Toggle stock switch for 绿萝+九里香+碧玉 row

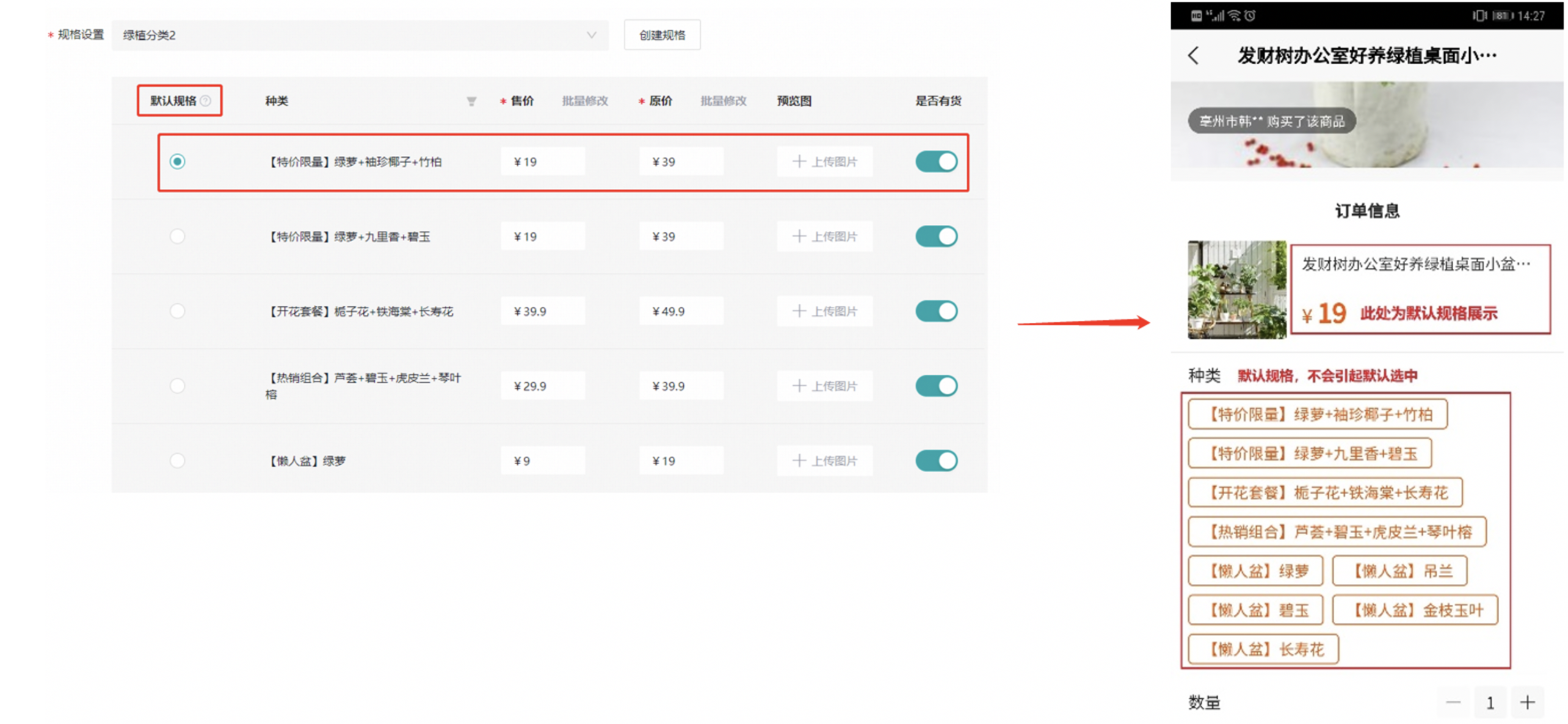click(935, 236)
